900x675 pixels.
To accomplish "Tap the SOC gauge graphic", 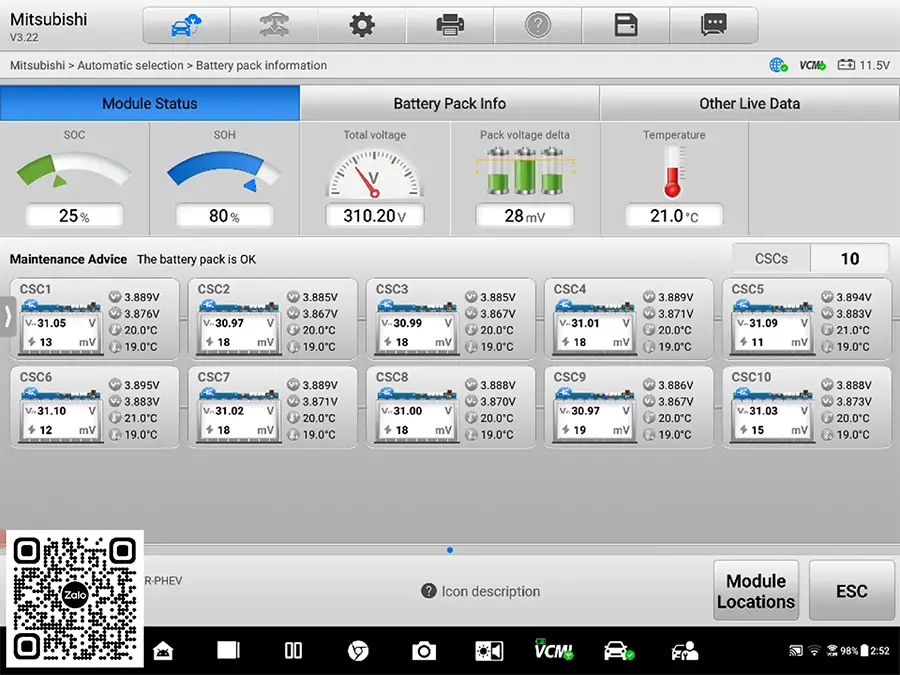I will 74,170.
